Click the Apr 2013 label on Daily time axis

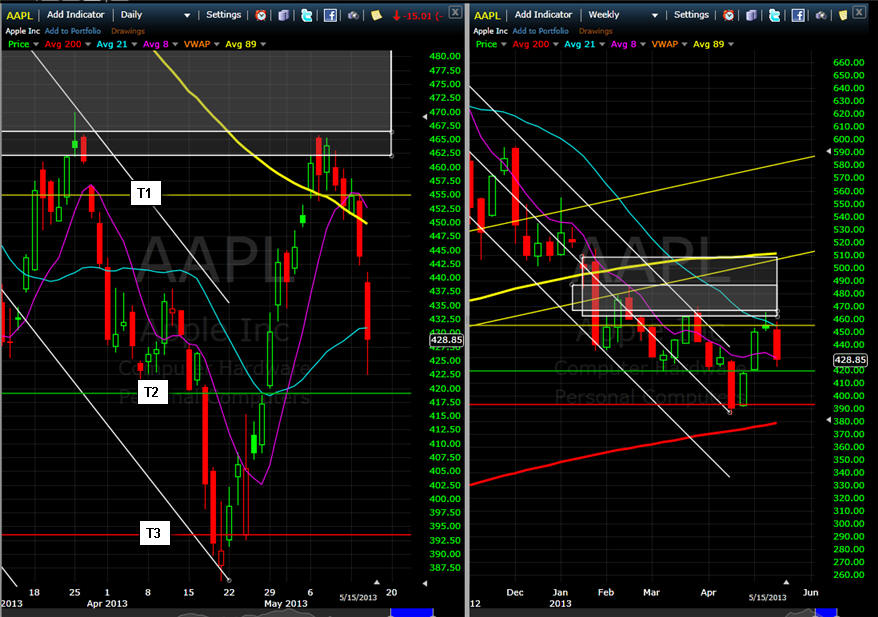[x=106, y=604]
